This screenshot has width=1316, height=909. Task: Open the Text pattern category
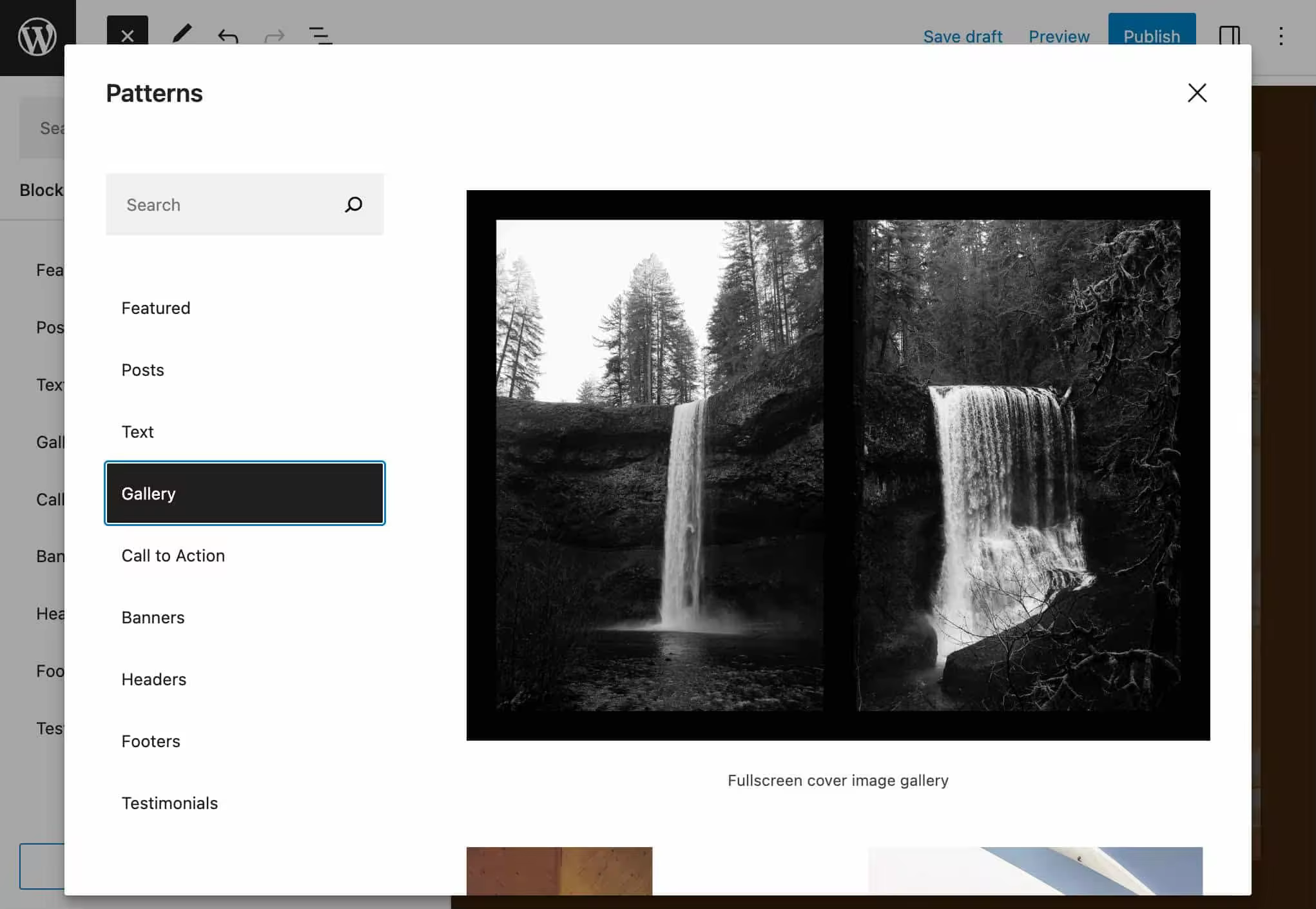[245, 432]
